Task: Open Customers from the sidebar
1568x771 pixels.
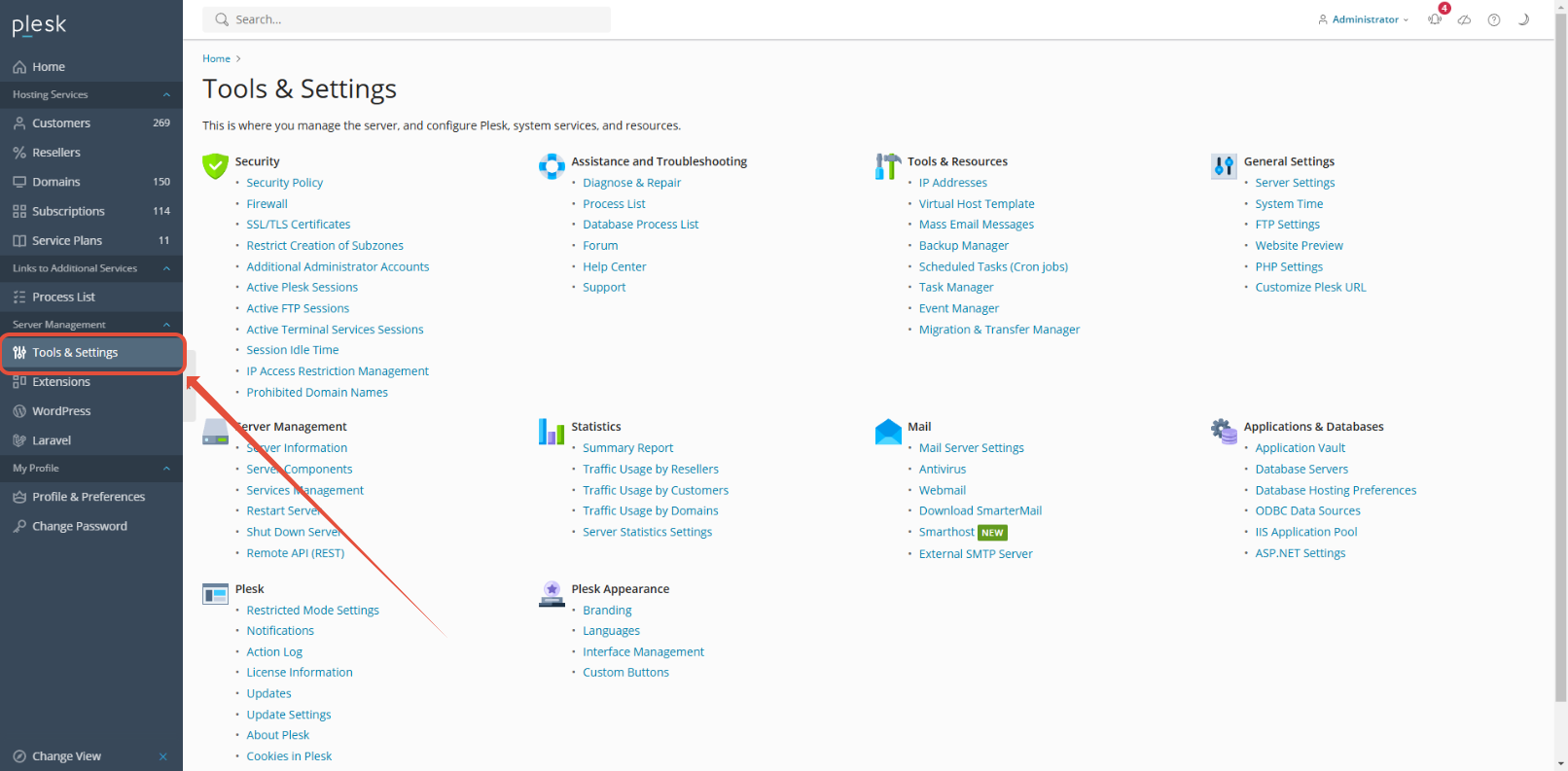Action: [x=91, y=123]
